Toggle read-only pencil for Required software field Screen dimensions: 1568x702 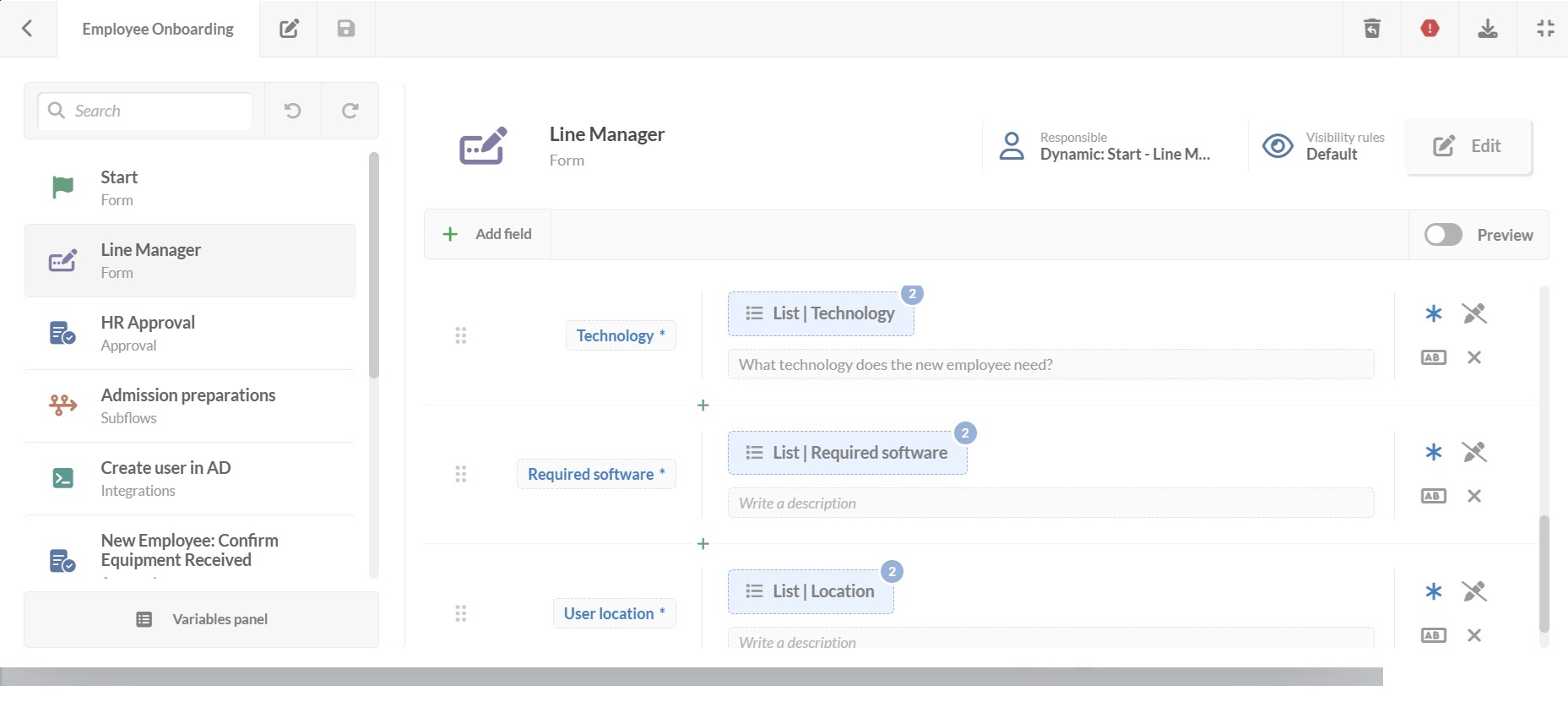[1474, 452]
